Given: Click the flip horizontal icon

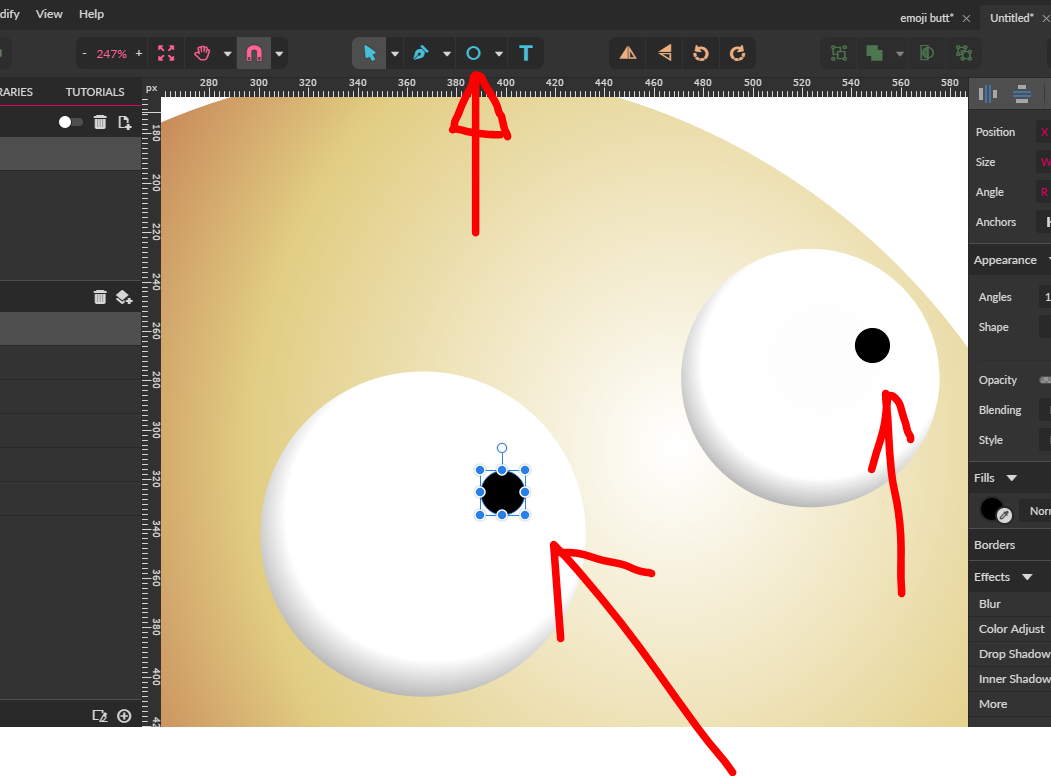Looking at the screenshot, I should [627, 53].
